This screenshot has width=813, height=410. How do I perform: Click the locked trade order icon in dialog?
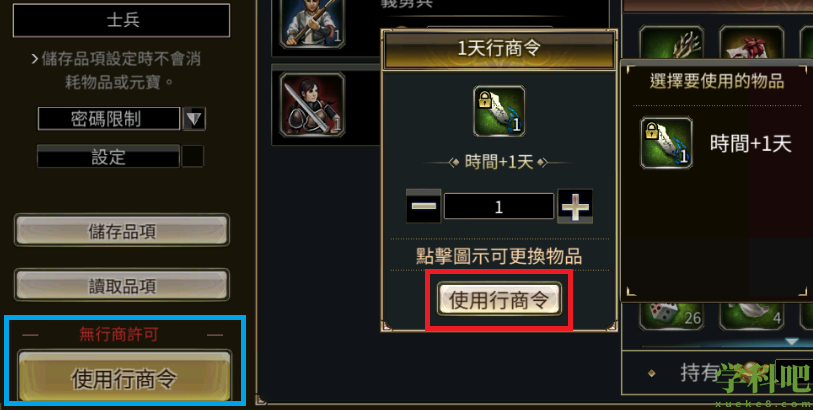[x=499, y=111]
